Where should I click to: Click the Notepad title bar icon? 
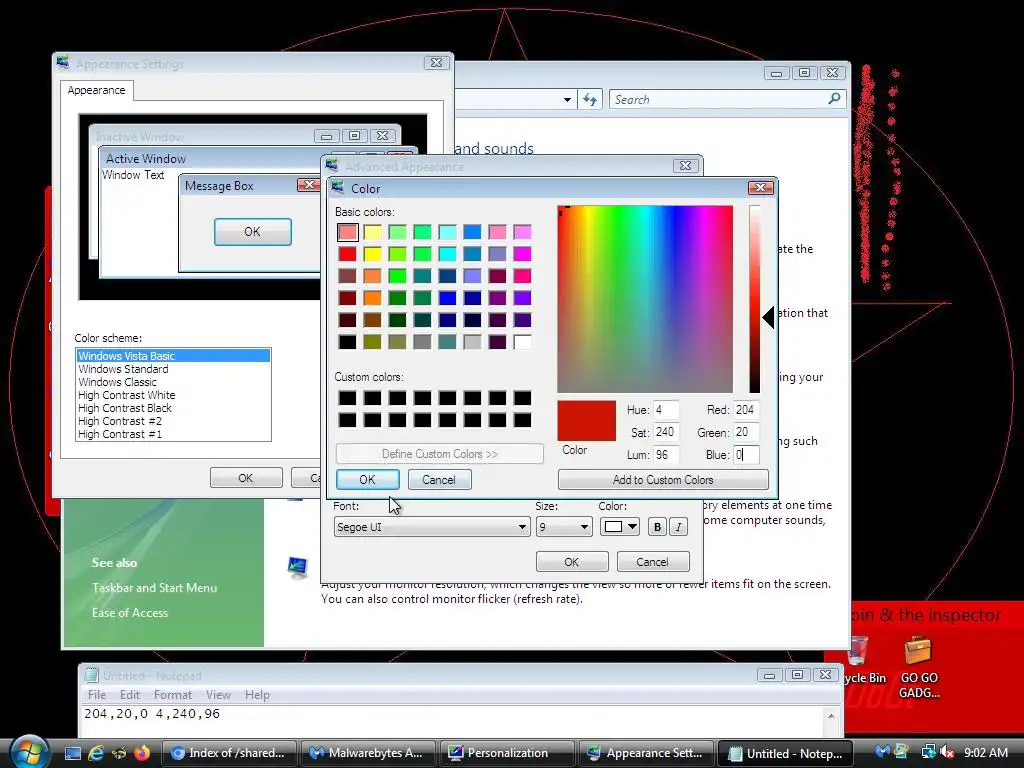91,675
